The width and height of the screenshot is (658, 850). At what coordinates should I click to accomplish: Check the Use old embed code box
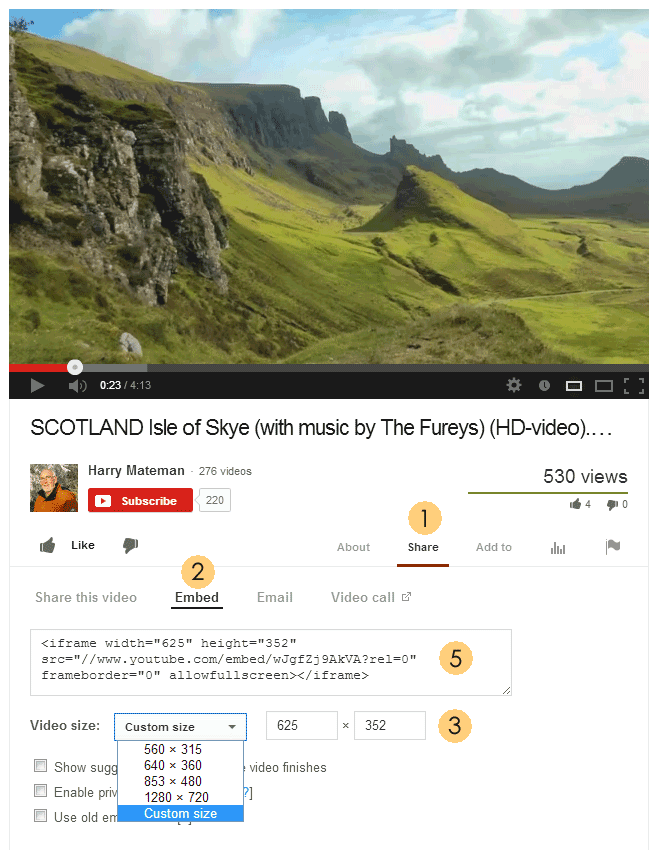[41, 815]
